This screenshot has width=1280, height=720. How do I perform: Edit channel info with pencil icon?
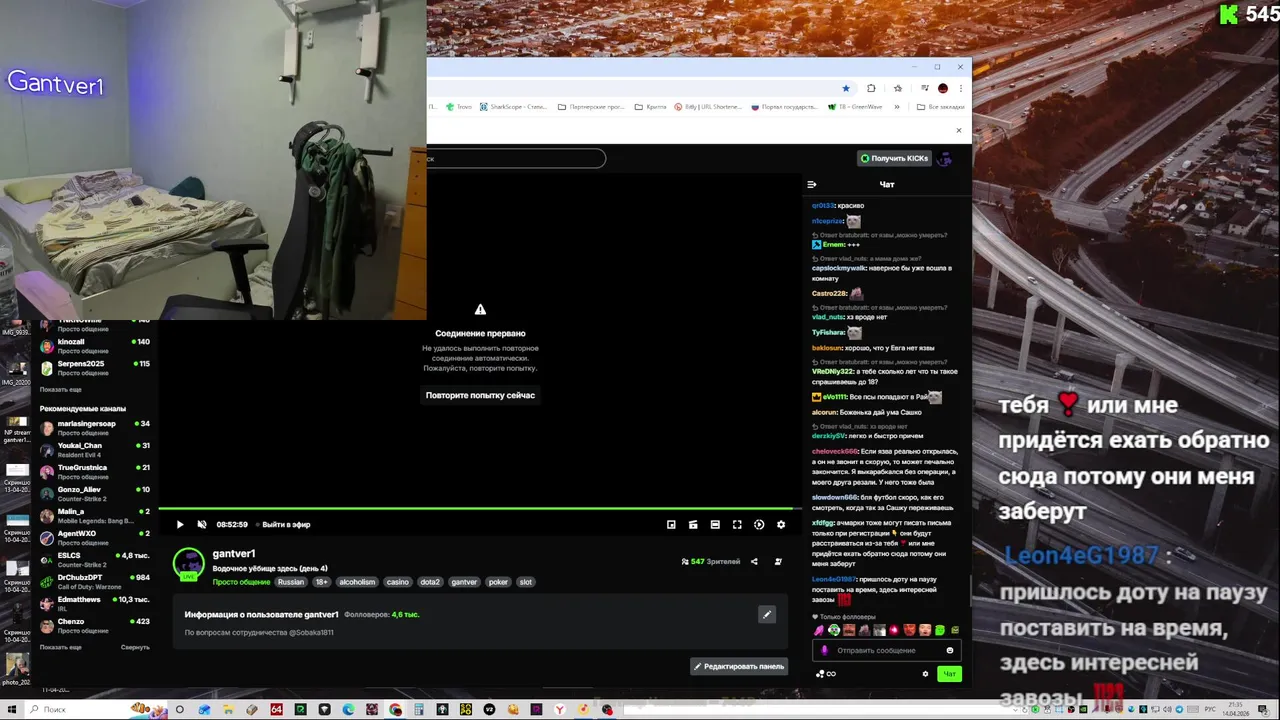pyautogui.click(x=767, y=614)
